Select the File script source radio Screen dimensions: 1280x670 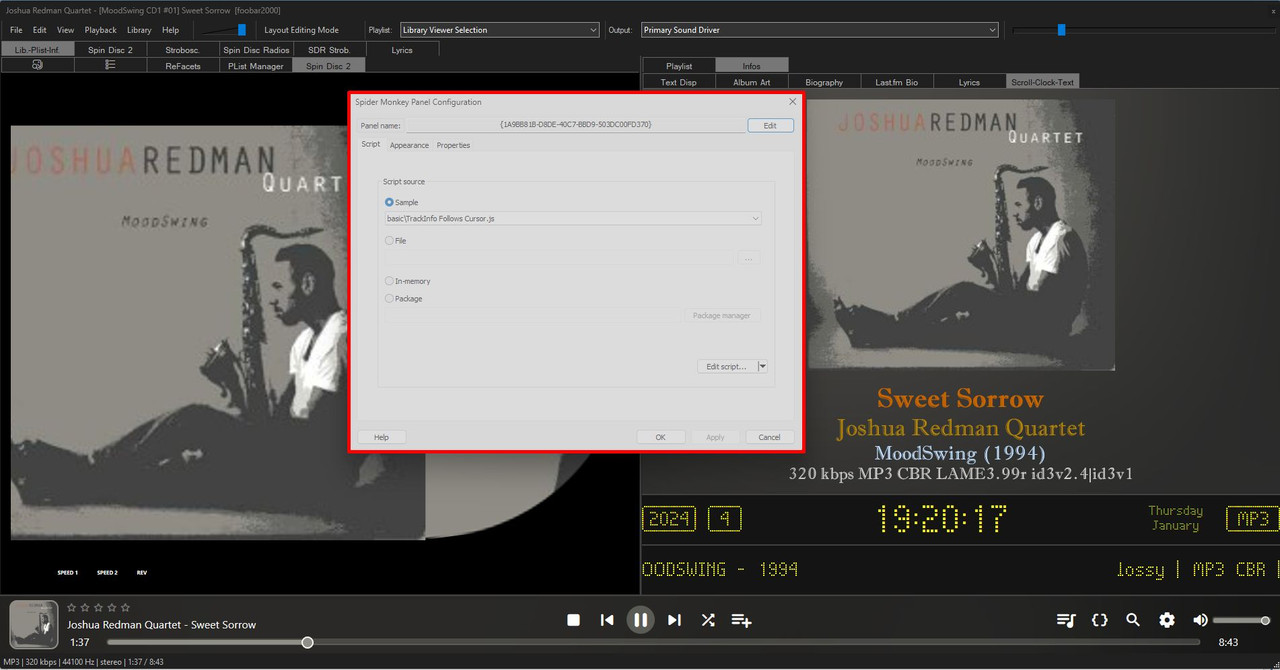click(x=390, y=240)
